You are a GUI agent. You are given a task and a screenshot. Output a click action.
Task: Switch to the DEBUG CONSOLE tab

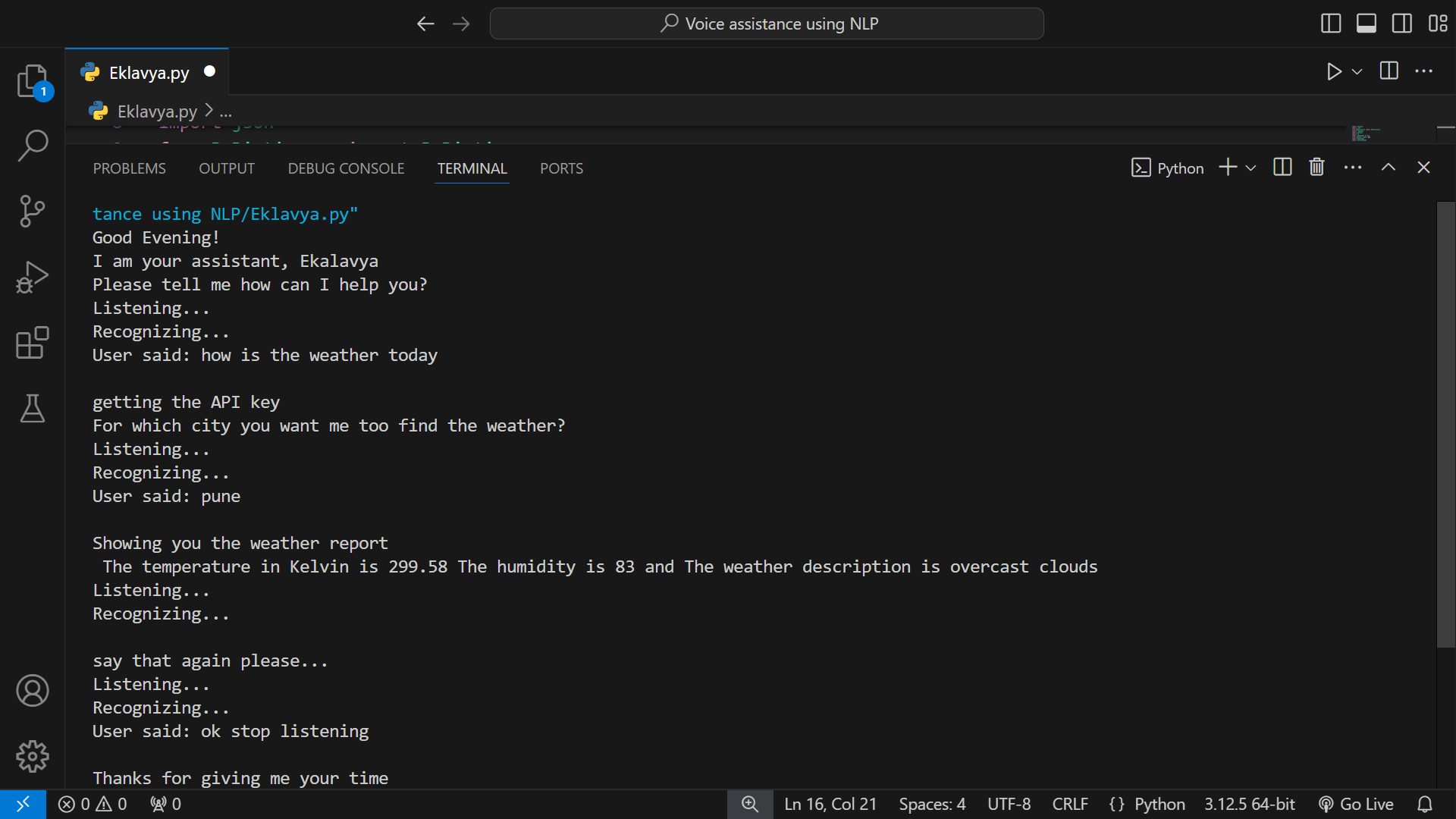tap(346, 168)
